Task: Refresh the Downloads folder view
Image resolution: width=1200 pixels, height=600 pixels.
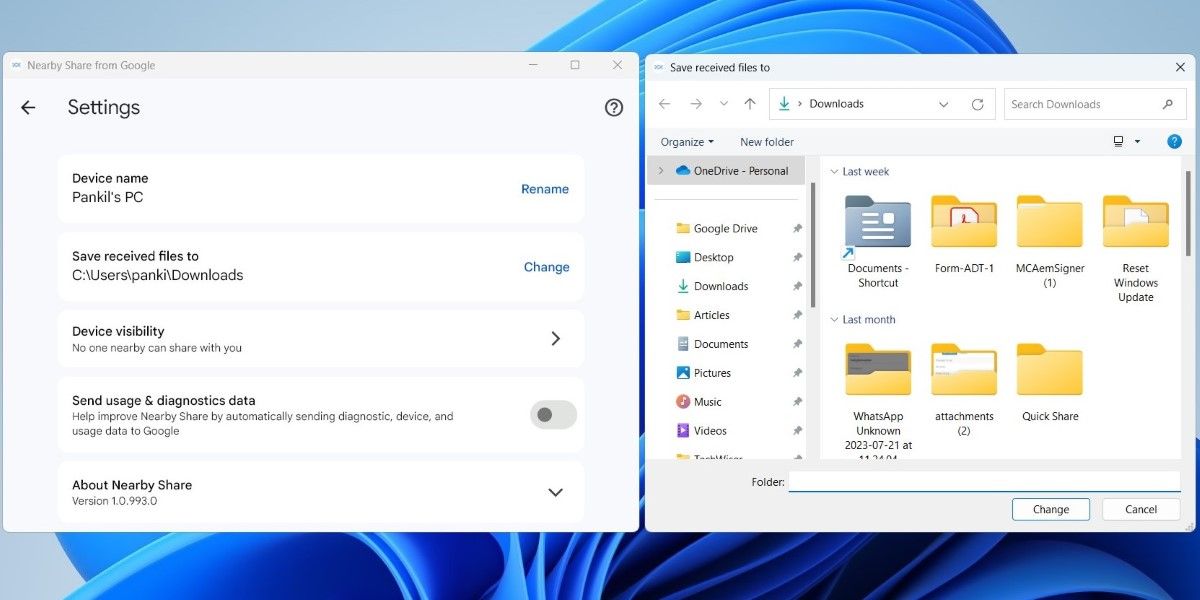Action: [977, 103]
